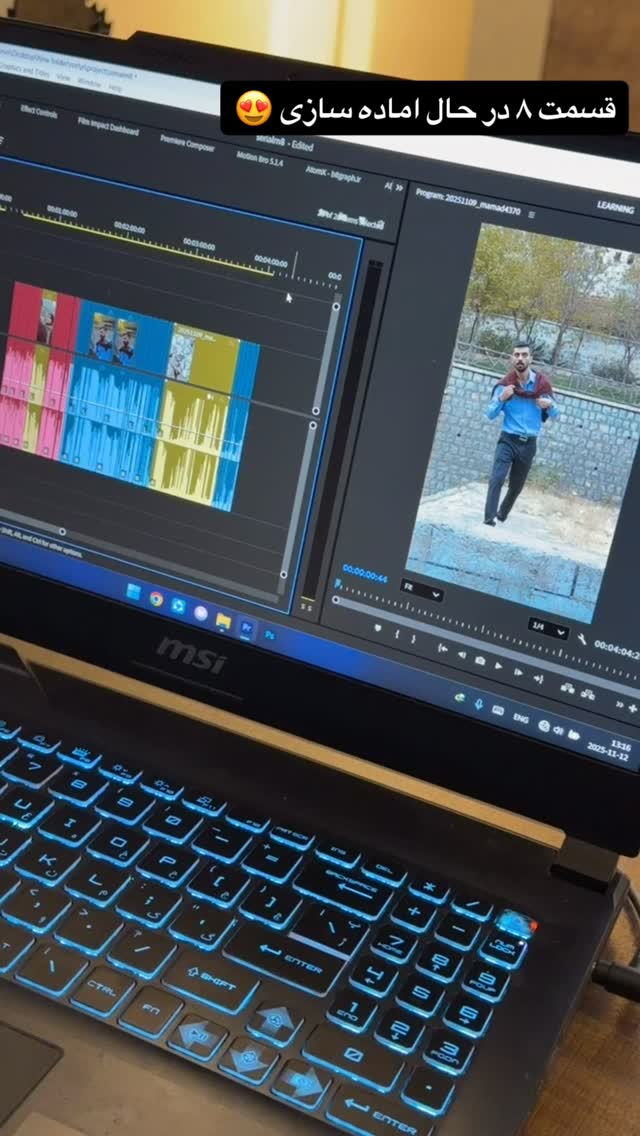
Task: Click the touch keyboard tray icon
Action: pos(498,710)
